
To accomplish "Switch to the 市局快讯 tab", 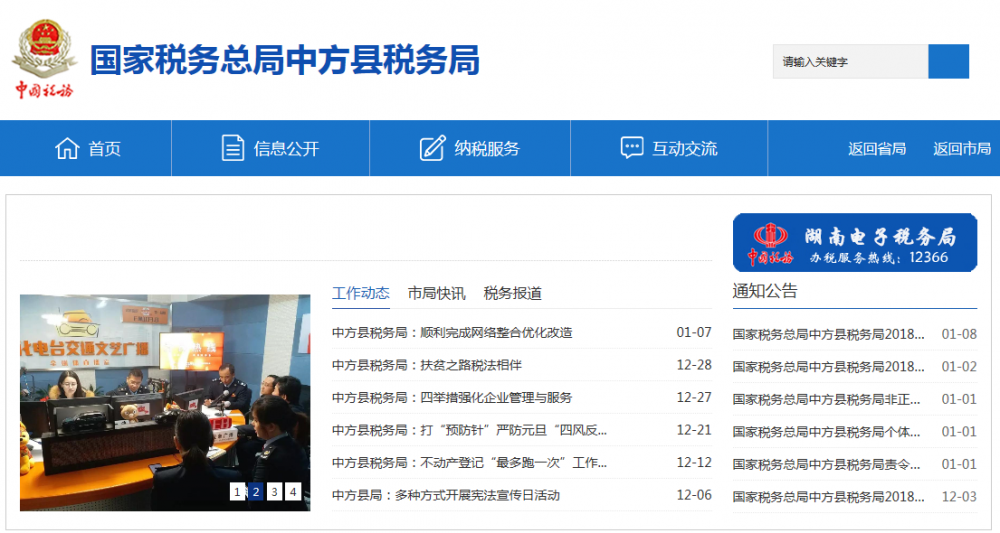I will (x=437, y=293).
